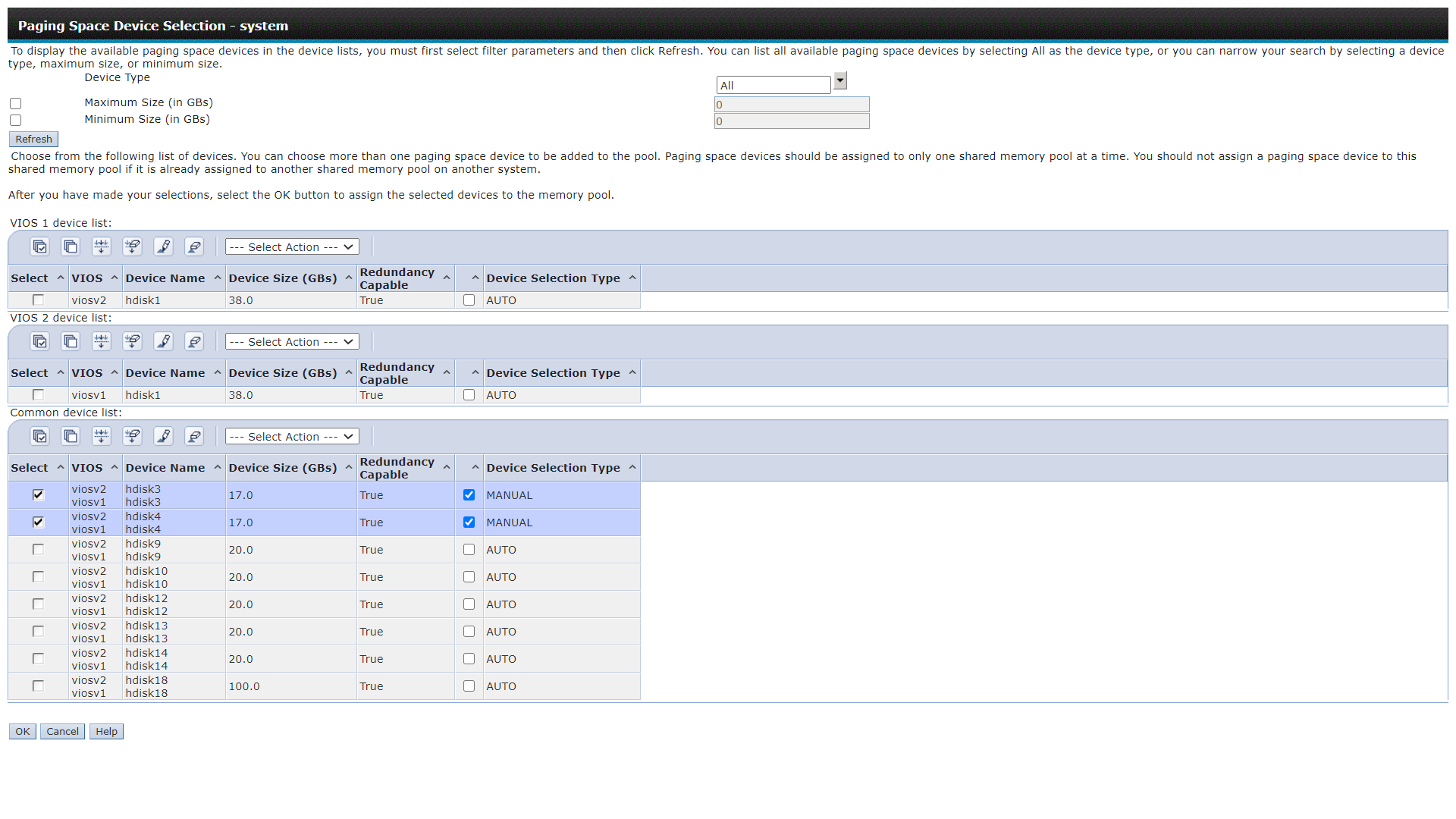Click the Minimum Size input field
The width and height of the screenshot is (1456, 819).
[792, 121]
